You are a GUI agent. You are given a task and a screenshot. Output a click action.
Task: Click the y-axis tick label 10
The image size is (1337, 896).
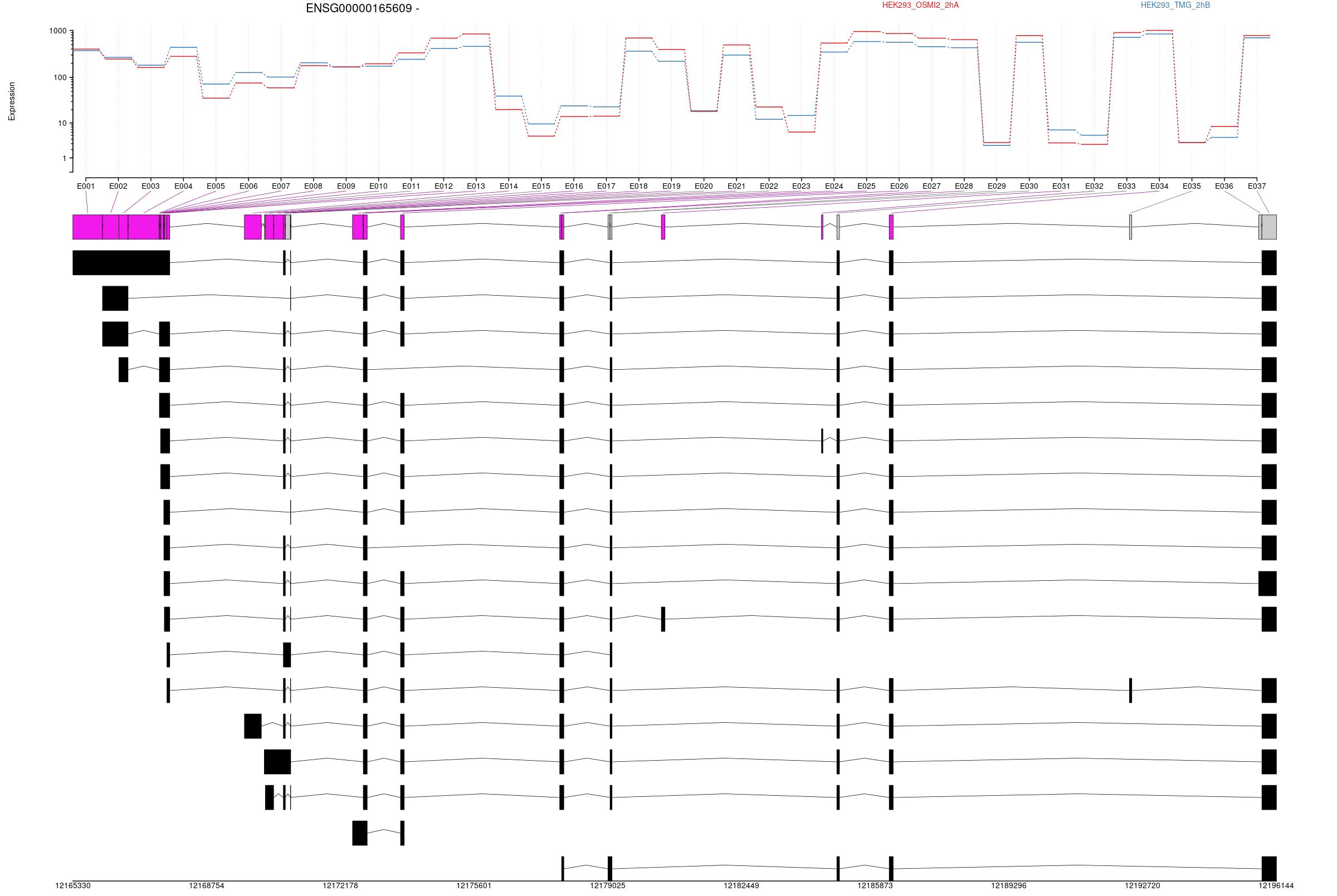pyautogui.click(x=62, y=124)
